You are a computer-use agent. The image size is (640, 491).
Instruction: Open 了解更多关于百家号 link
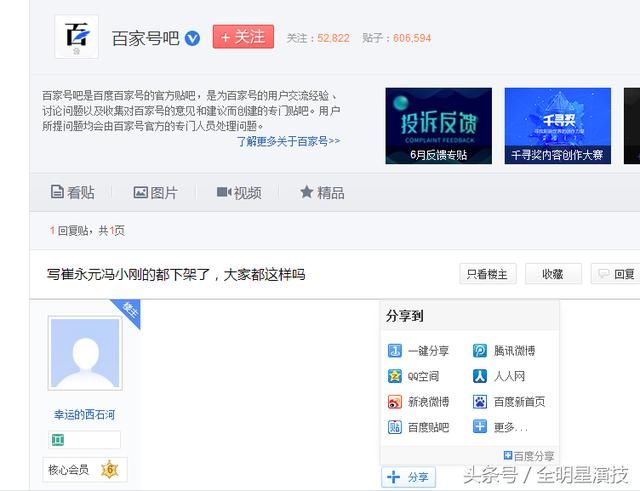point(288,141)
